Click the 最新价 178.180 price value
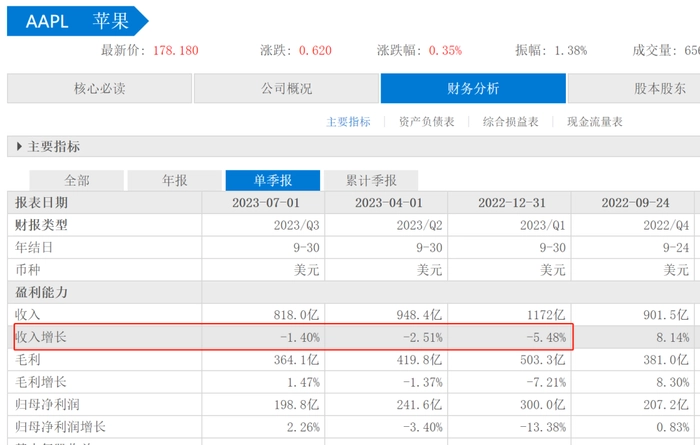The height and width of the screenshot is (445, 700). click(x=175, y=50)
